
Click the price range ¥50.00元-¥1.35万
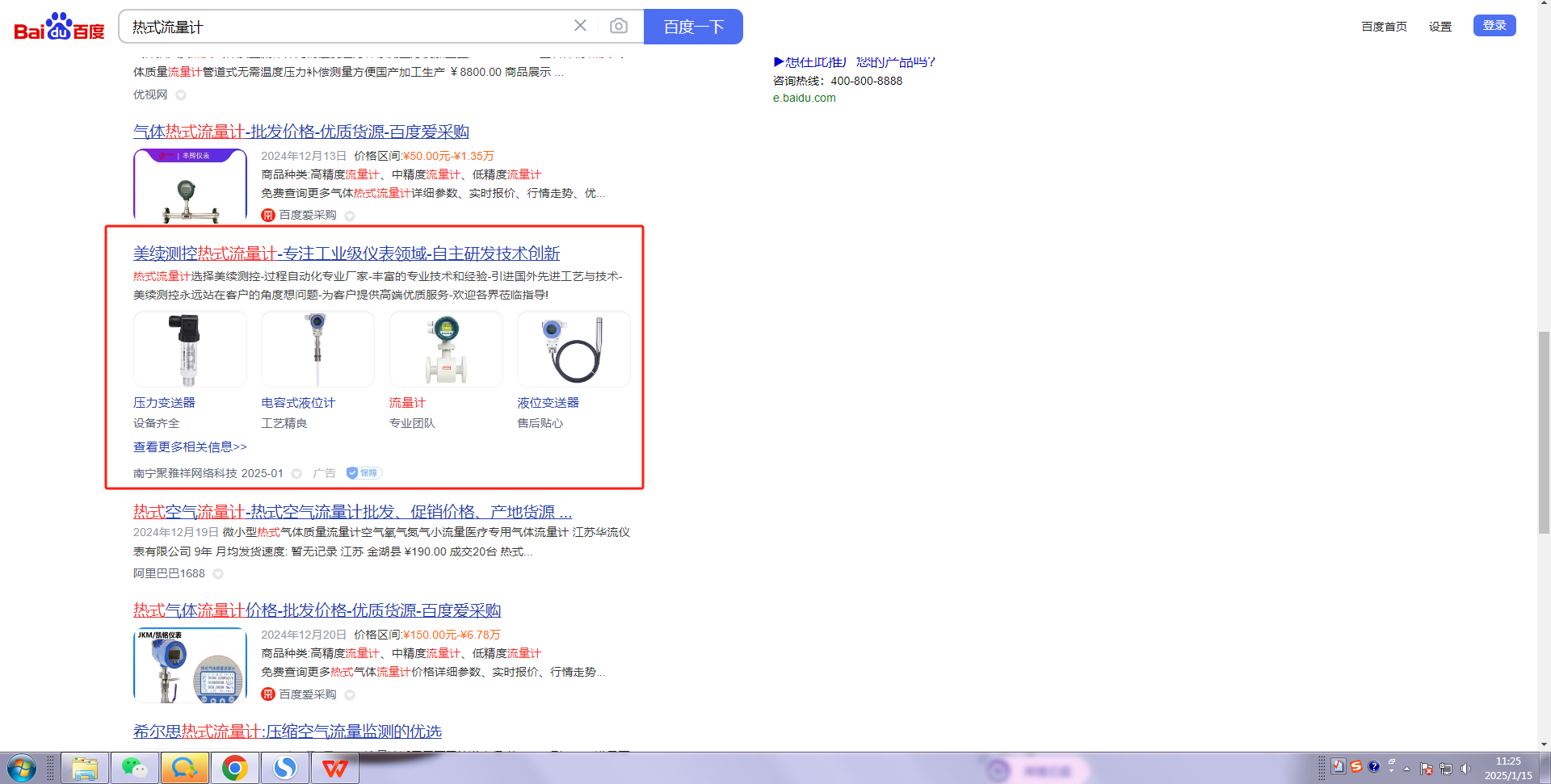(448, 157)
